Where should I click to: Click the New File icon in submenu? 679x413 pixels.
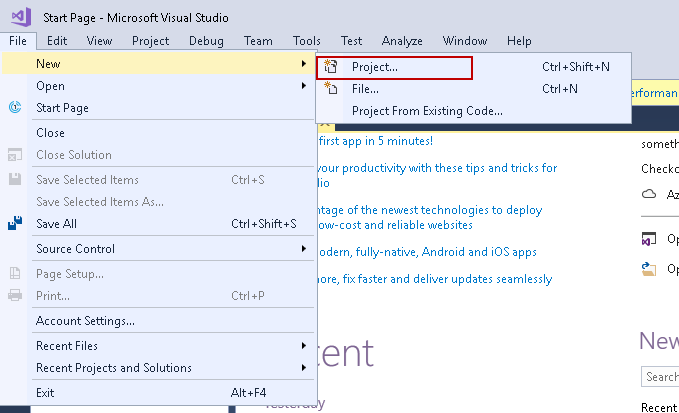pyautogui.click(x=332, y=89)
